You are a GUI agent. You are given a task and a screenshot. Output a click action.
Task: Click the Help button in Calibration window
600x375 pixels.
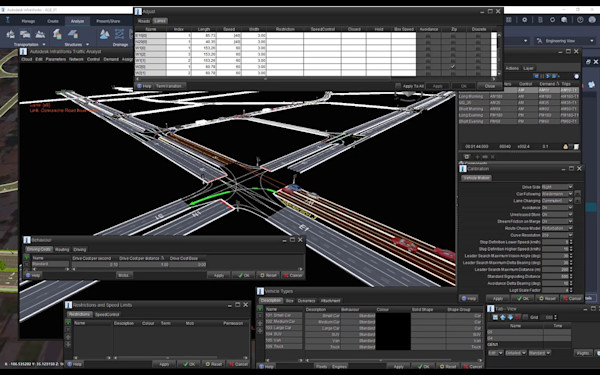[x=468, y=298]
